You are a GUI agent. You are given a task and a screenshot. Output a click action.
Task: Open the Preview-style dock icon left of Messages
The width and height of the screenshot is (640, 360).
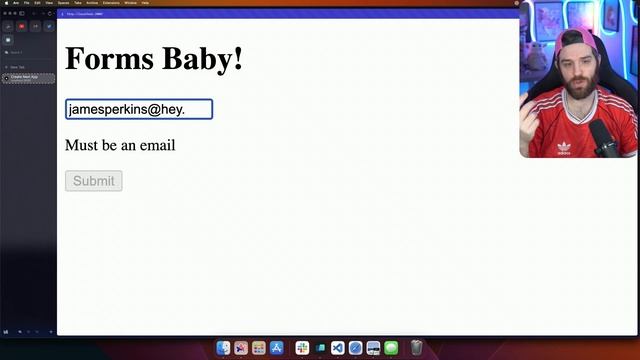tap(373, 348)
